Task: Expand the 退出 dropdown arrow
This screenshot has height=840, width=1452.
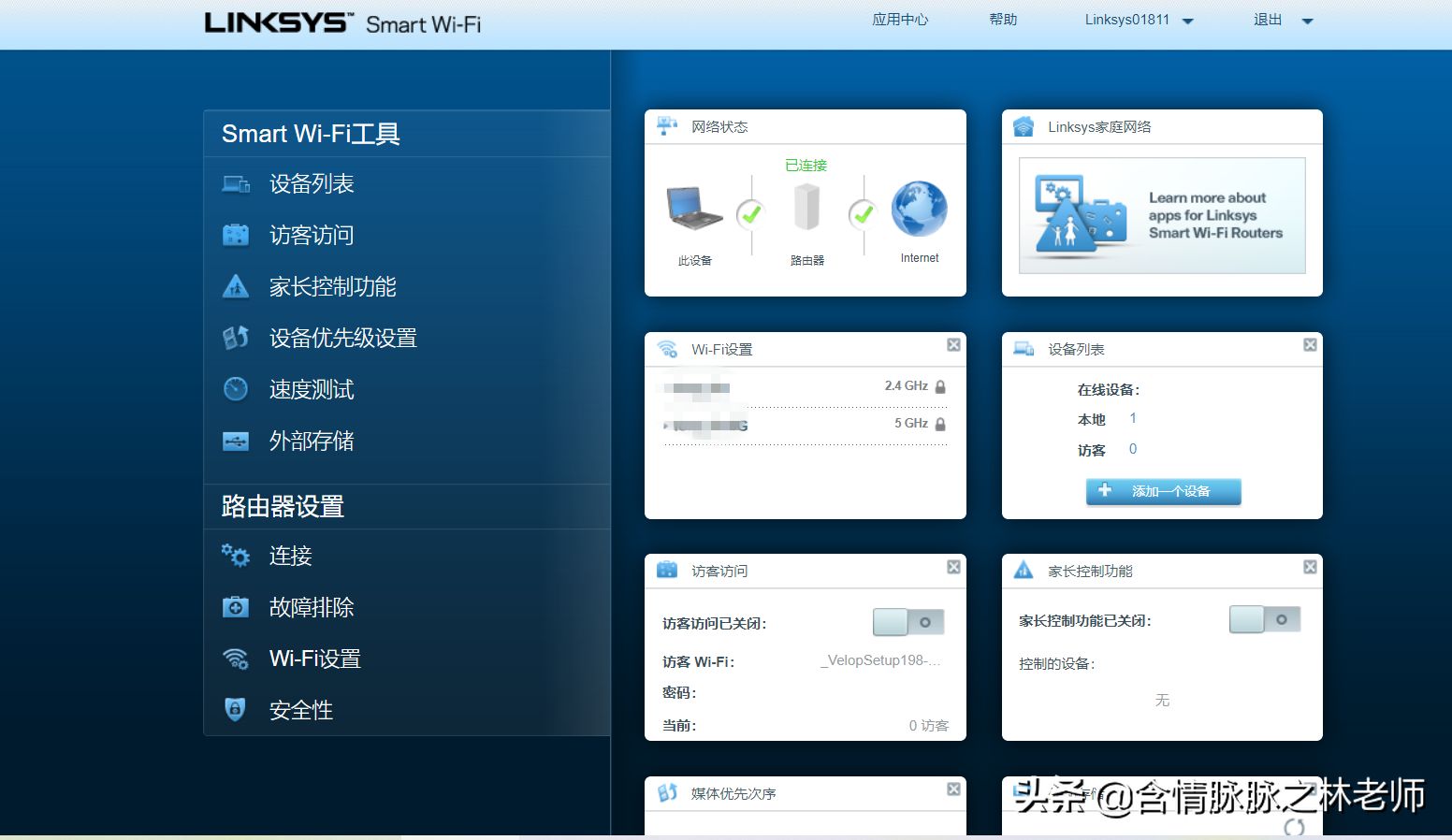Action: click(x=1308, y=21)
